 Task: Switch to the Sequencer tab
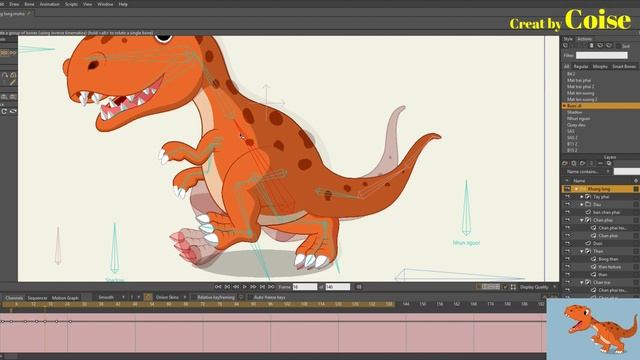[37, 298]
